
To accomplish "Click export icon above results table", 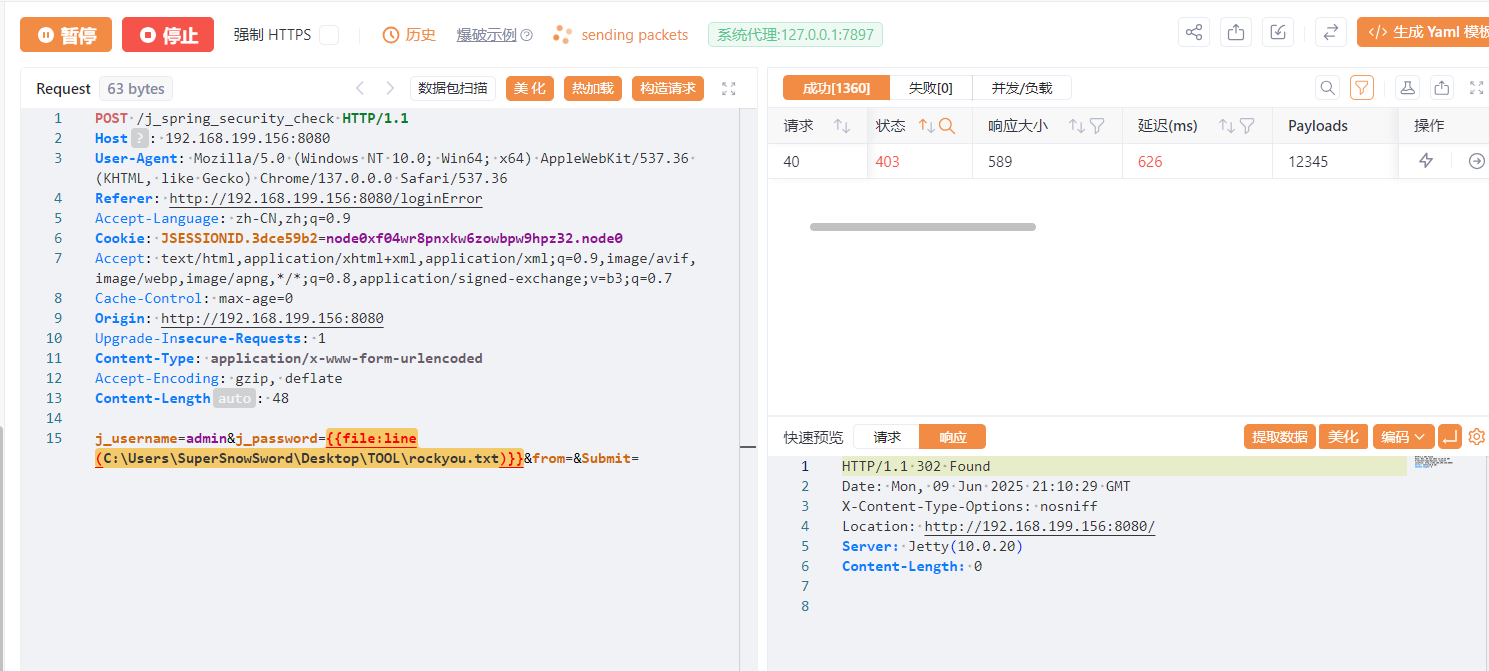I will [1441, 88].
